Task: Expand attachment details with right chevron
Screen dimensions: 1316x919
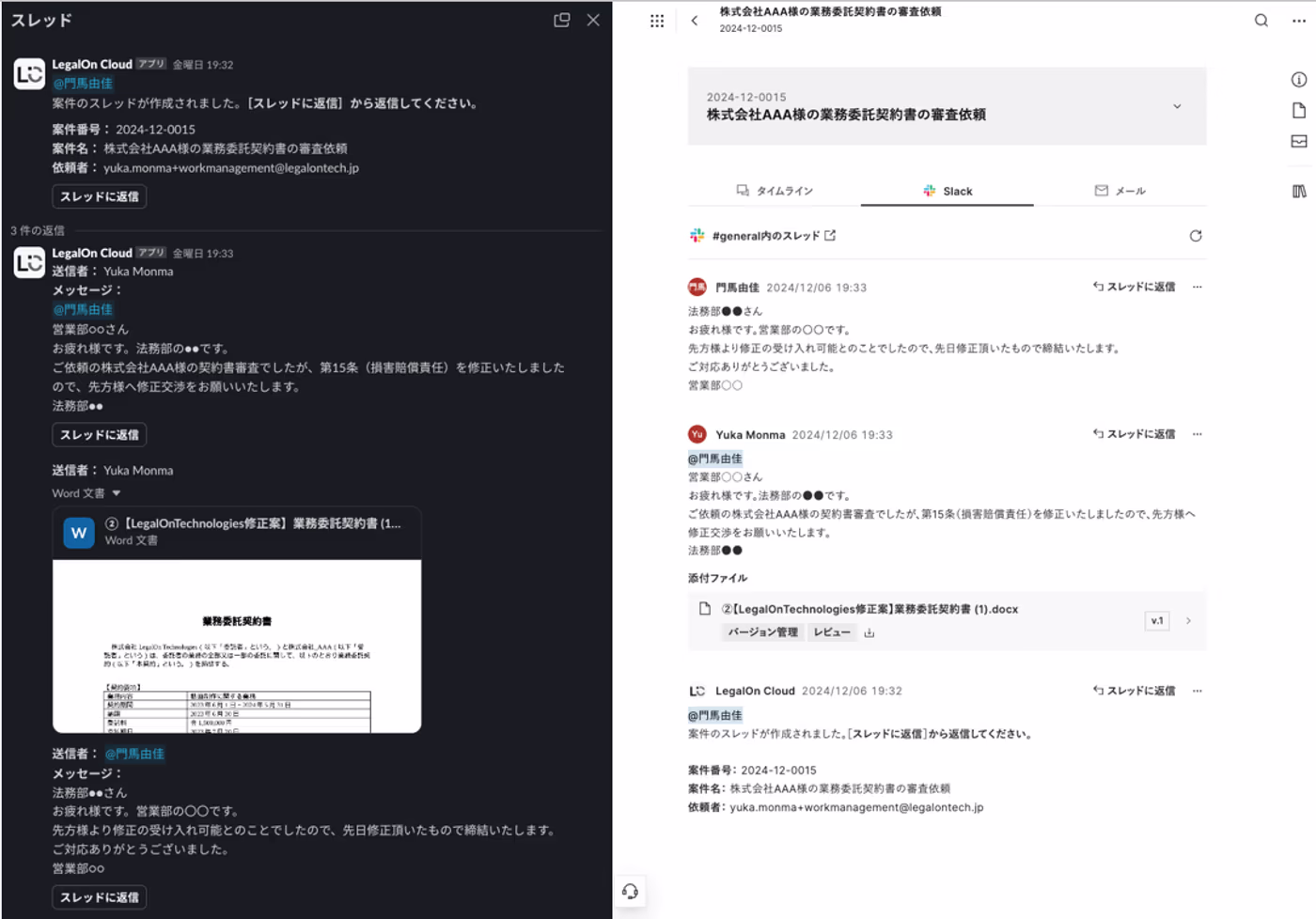Action: pyautogui.click(x=1188, y=621)
